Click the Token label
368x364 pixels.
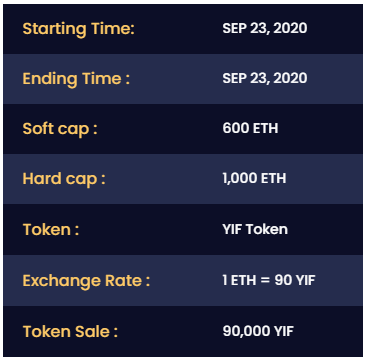51,230
